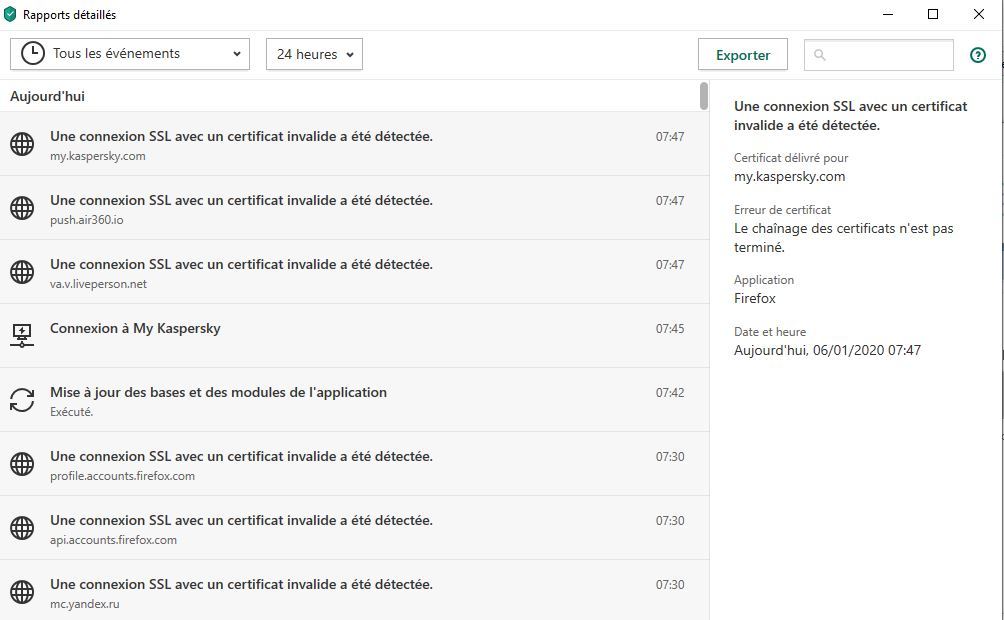Open the green help question mark icon
1004x620 pixels.
[978, 55]
